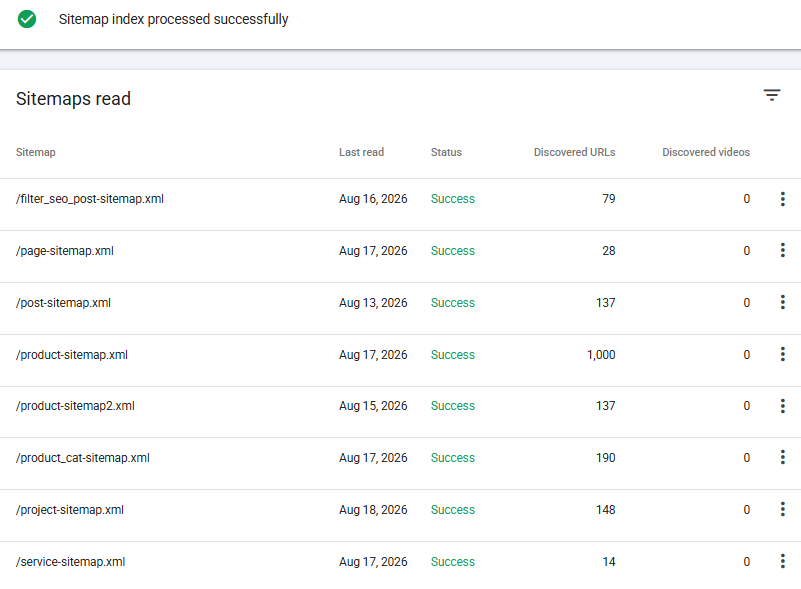Screen dimensions: 801x589
Task: Open the filter icon for Sitemaps read
Action: tap(772, 95)
